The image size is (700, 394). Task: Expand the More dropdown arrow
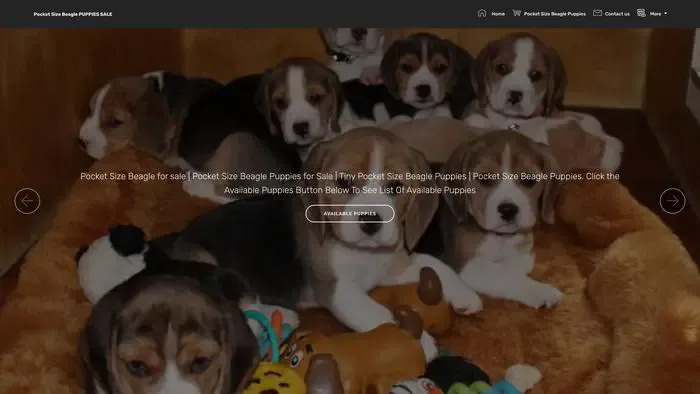coord(666,13)
